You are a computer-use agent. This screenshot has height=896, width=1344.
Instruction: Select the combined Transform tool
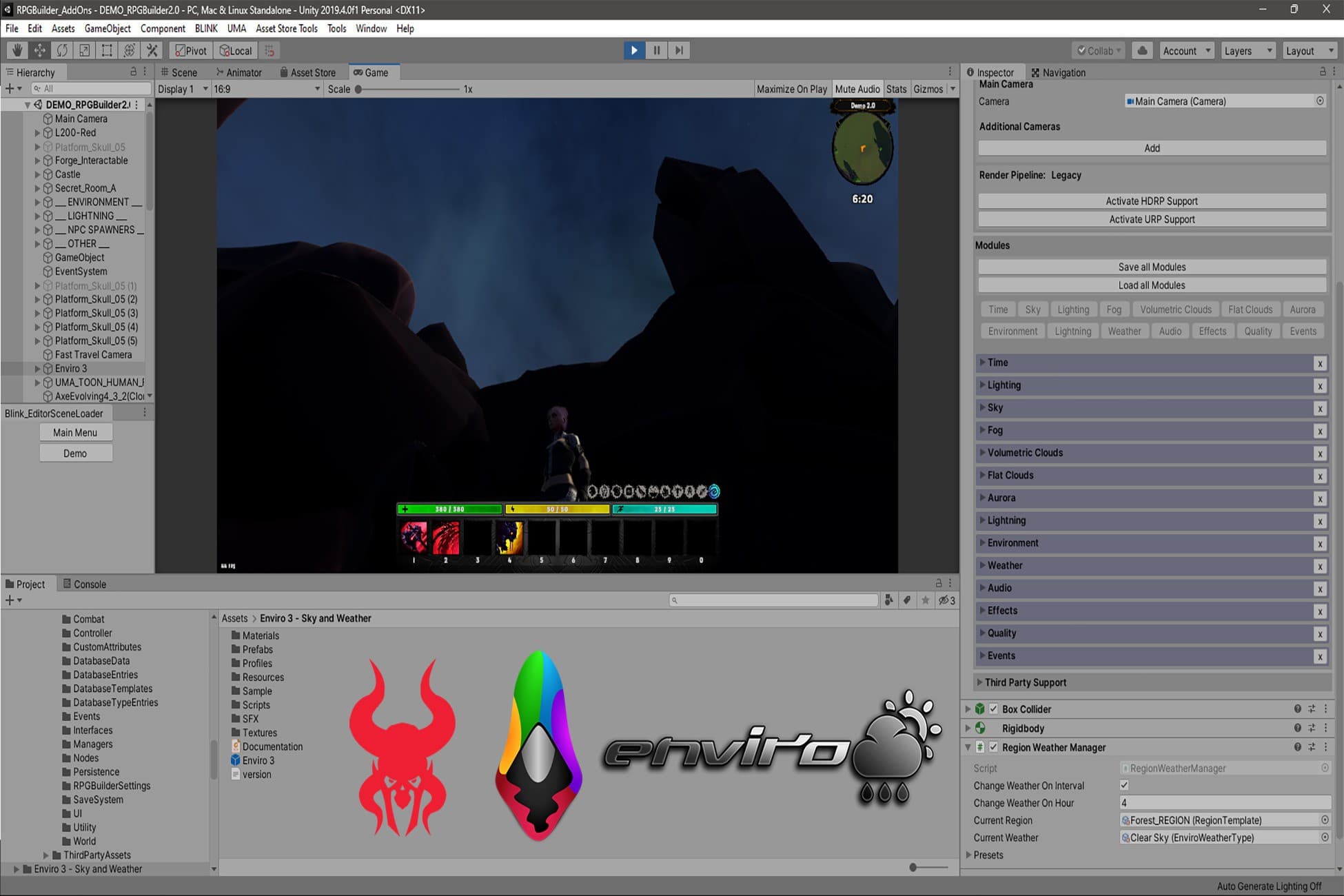(129, 50)
